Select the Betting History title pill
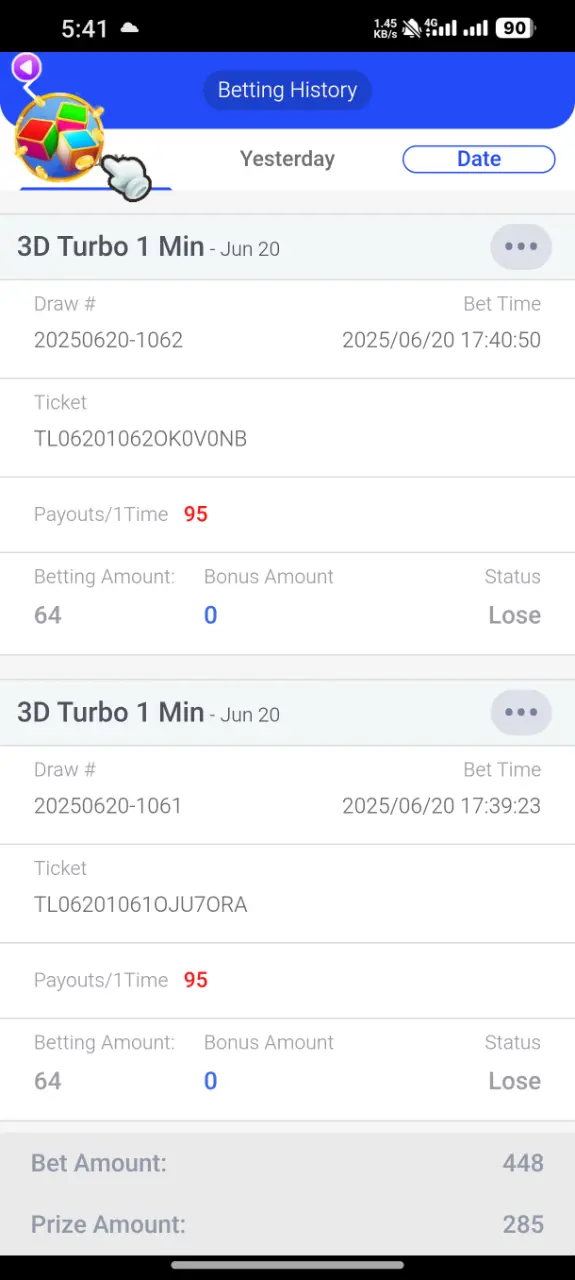 coord(288,90)
